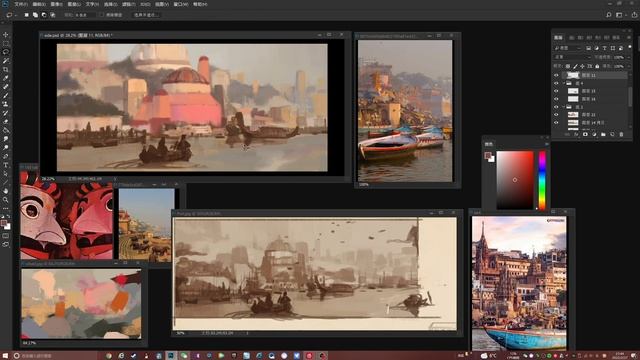Select the Eraser tool

pos(6,122)
